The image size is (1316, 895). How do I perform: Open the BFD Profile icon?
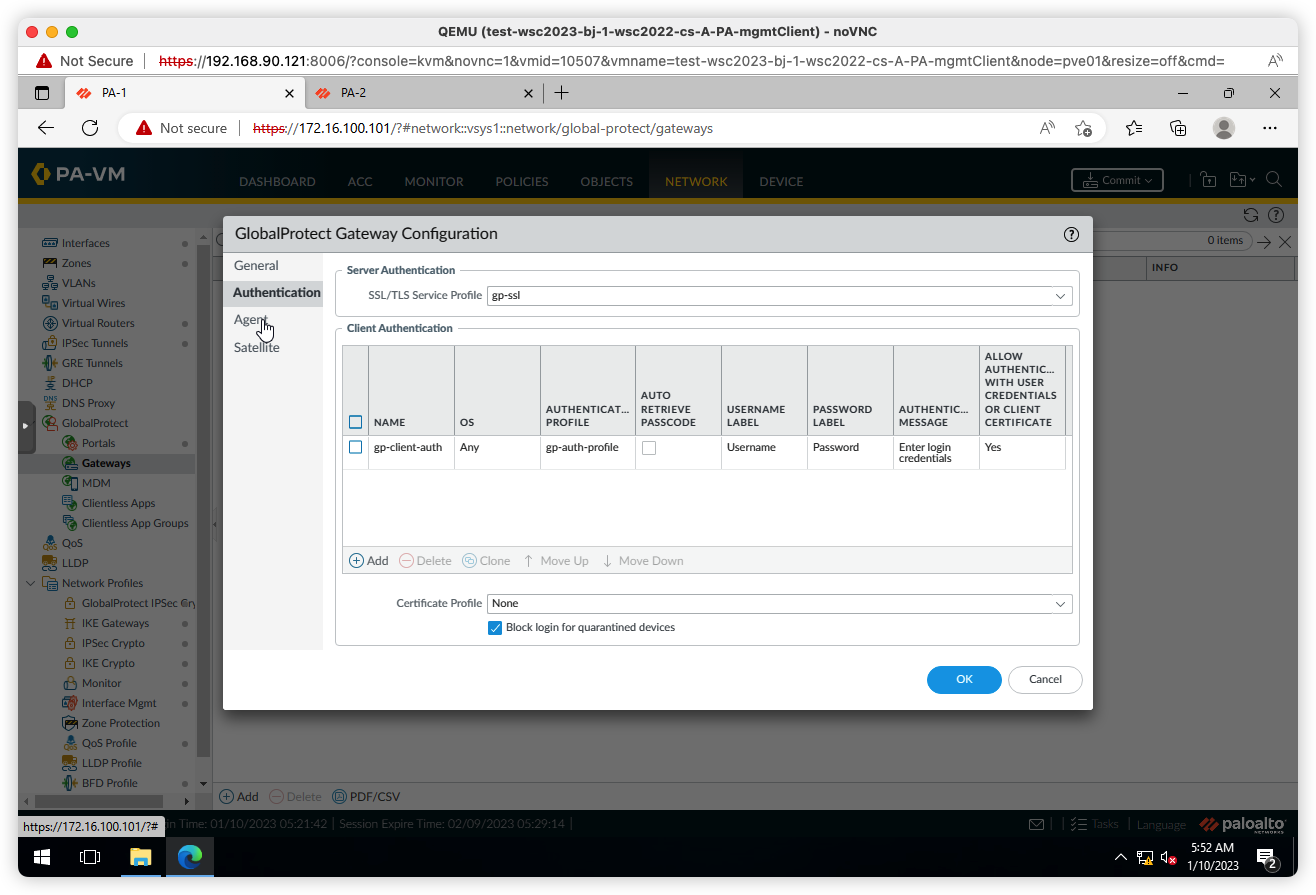(70, 783)
